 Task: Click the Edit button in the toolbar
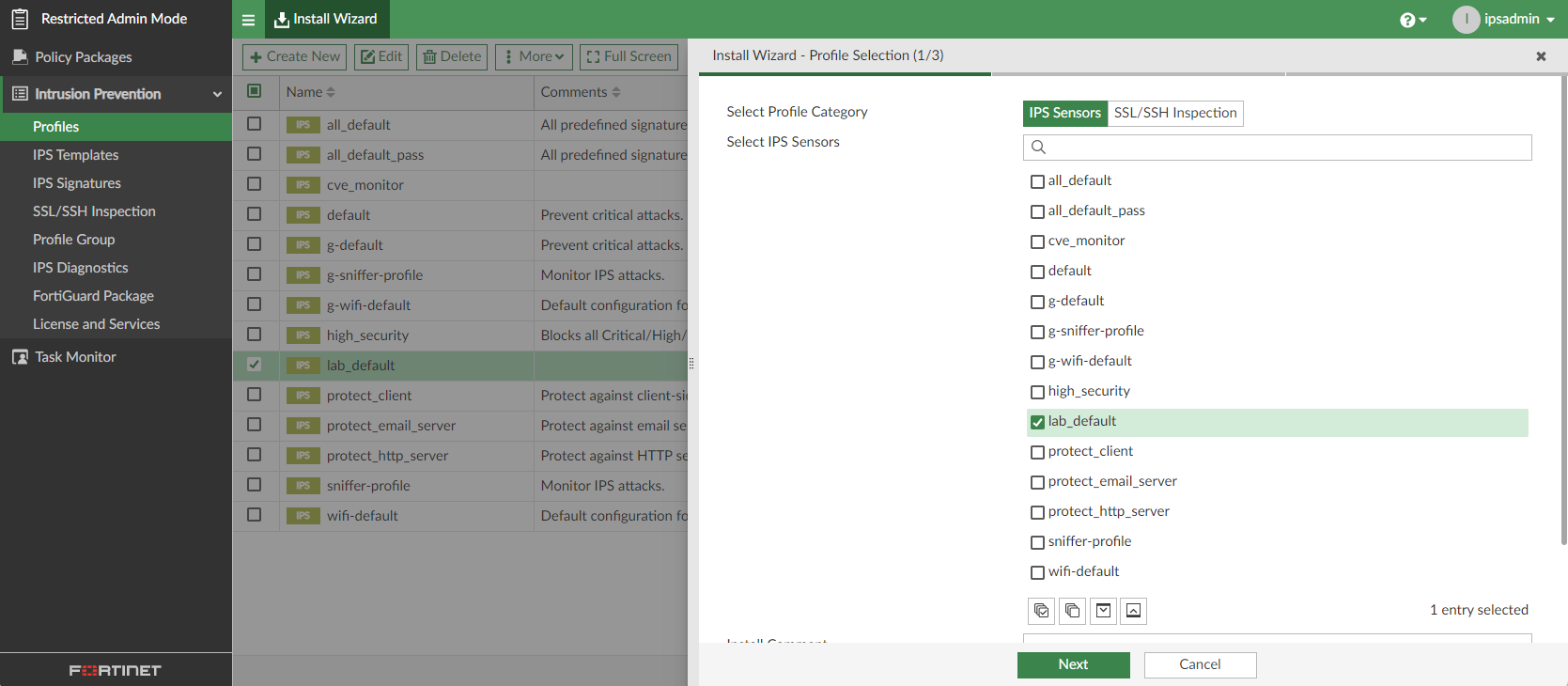(x=381, y=56)
